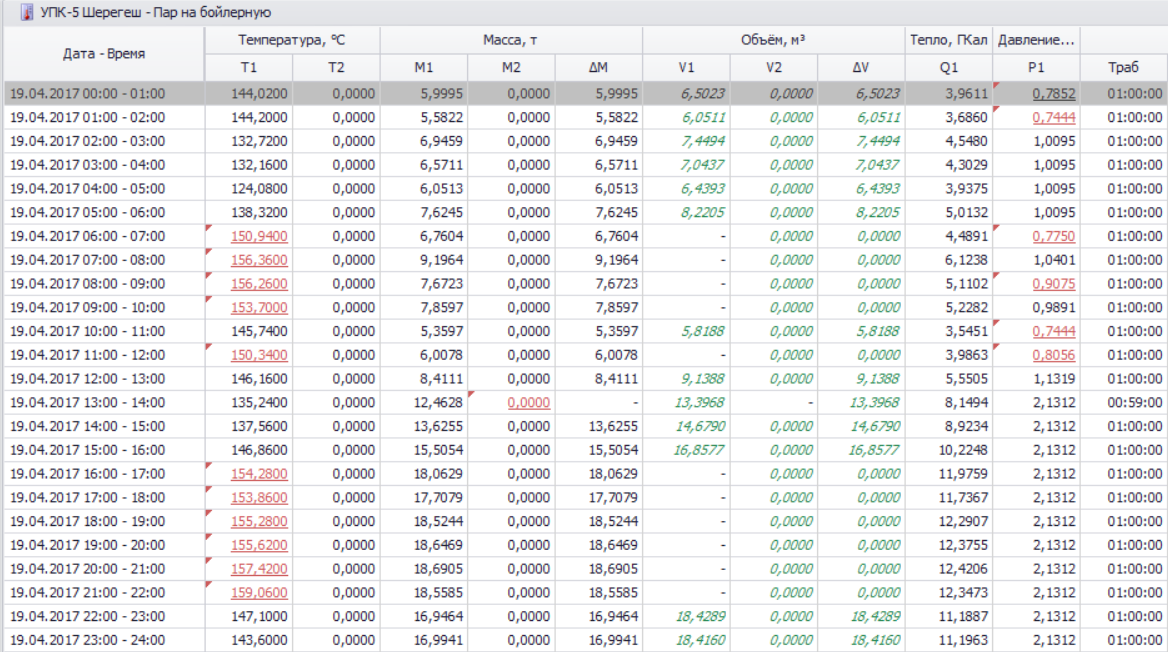This screenshot has width=1168, height=652.
Task: Open the flagged P1 value 0,7852
Action: click(1054, 94)
